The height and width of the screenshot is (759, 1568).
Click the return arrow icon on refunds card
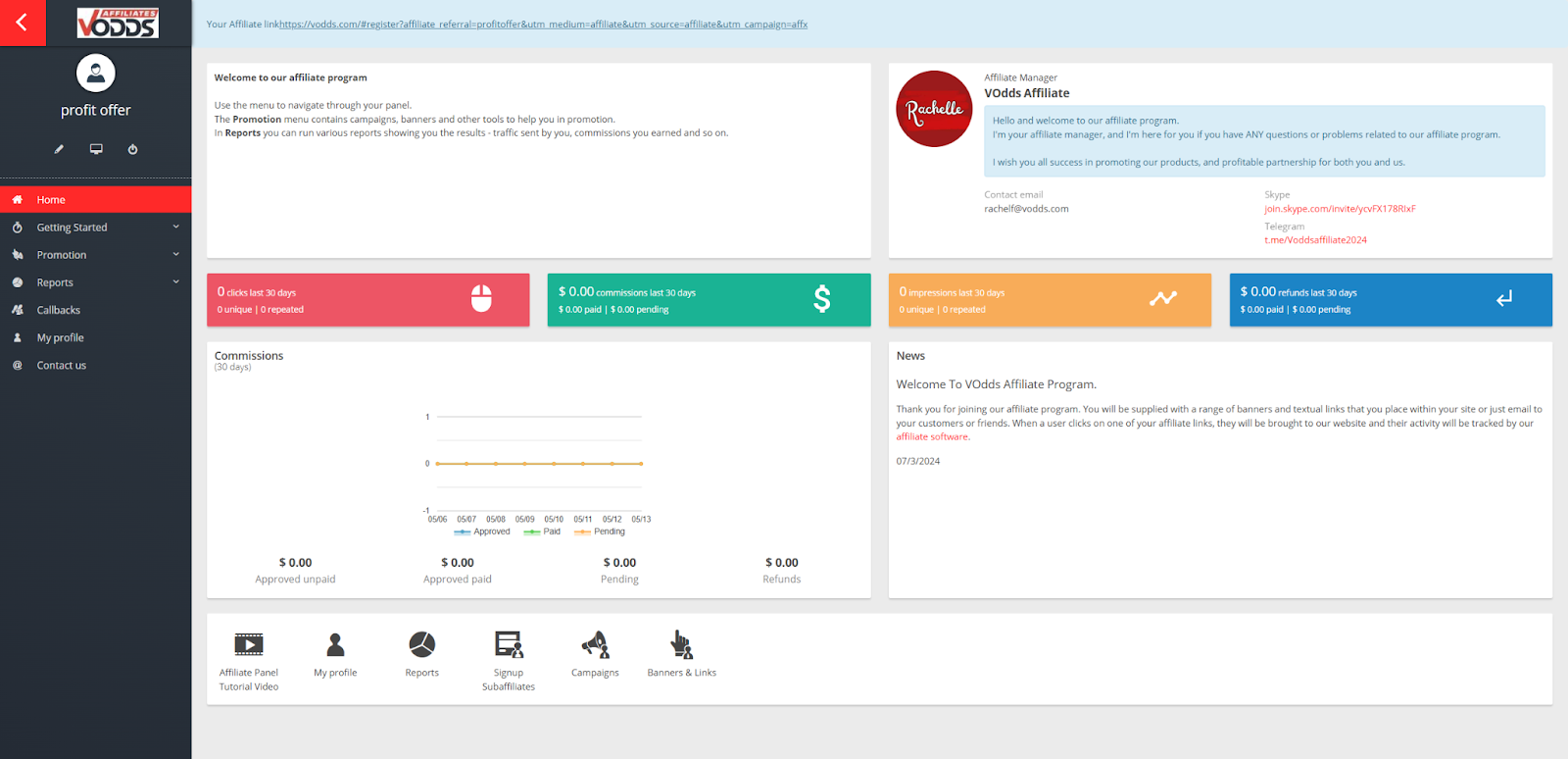point(1504,298)
